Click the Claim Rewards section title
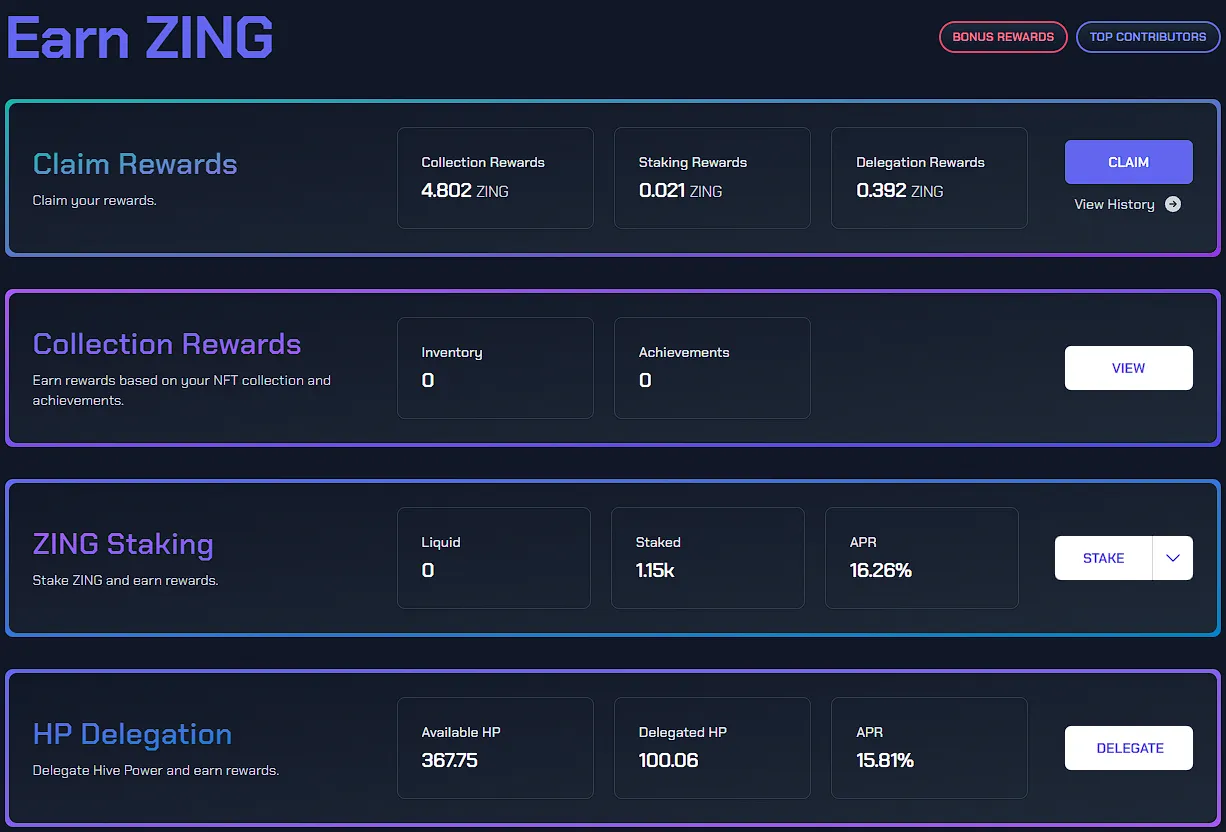 [x=135, y=164]
